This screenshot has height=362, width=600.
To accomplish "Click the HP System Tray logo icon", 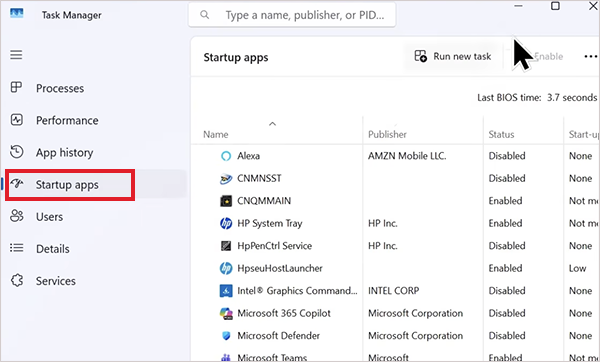I will 226,223.
